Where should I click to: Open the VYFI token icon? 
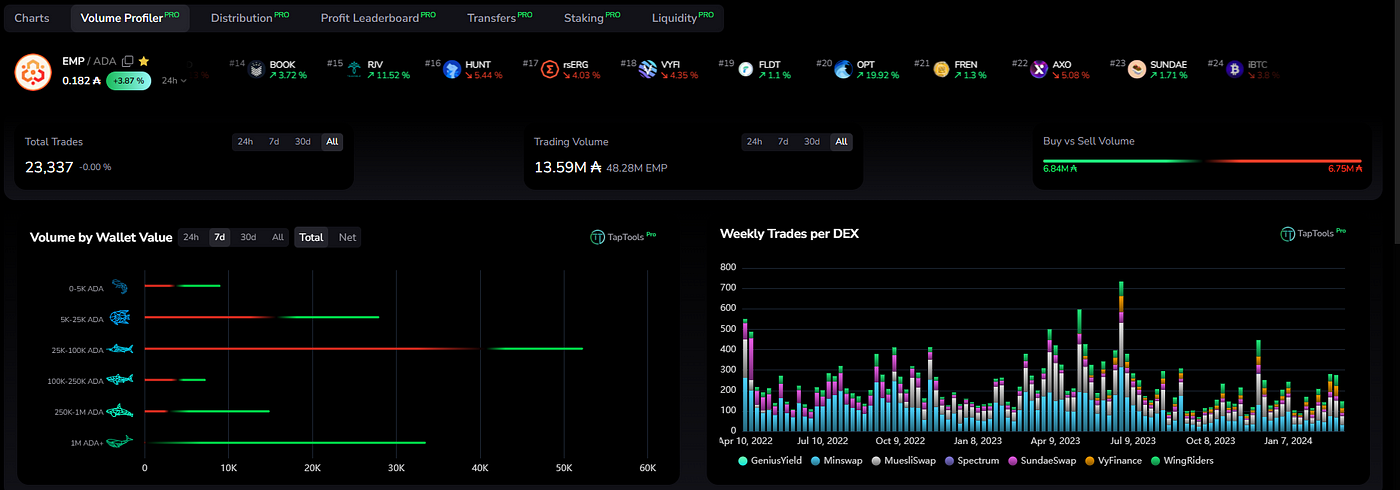click(648, 69)
